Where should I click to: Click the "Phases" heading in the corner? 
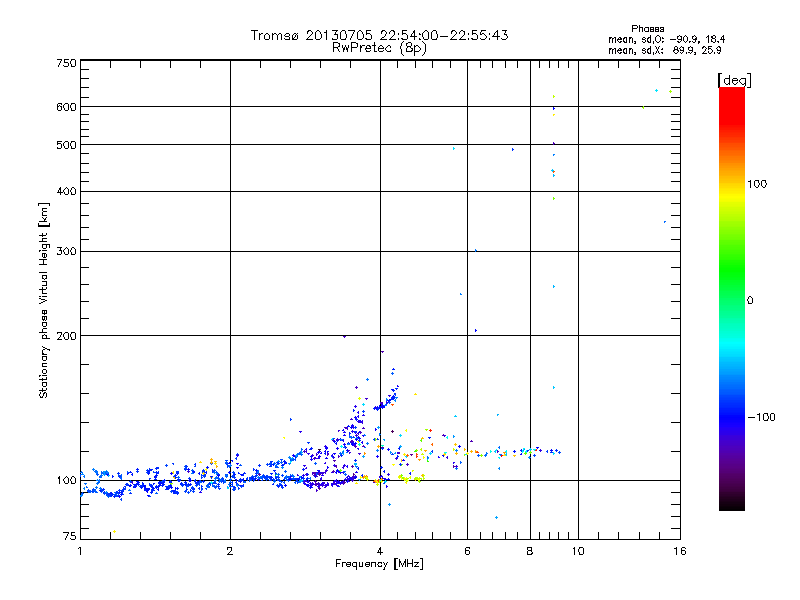pyautogui.click(x=647, y=29)
